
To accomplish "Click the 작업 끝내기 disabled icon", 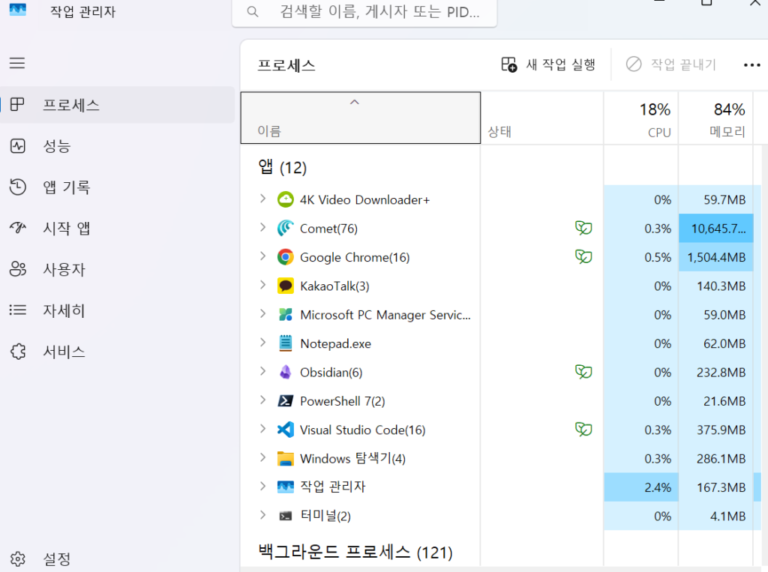I will (634, 64).
